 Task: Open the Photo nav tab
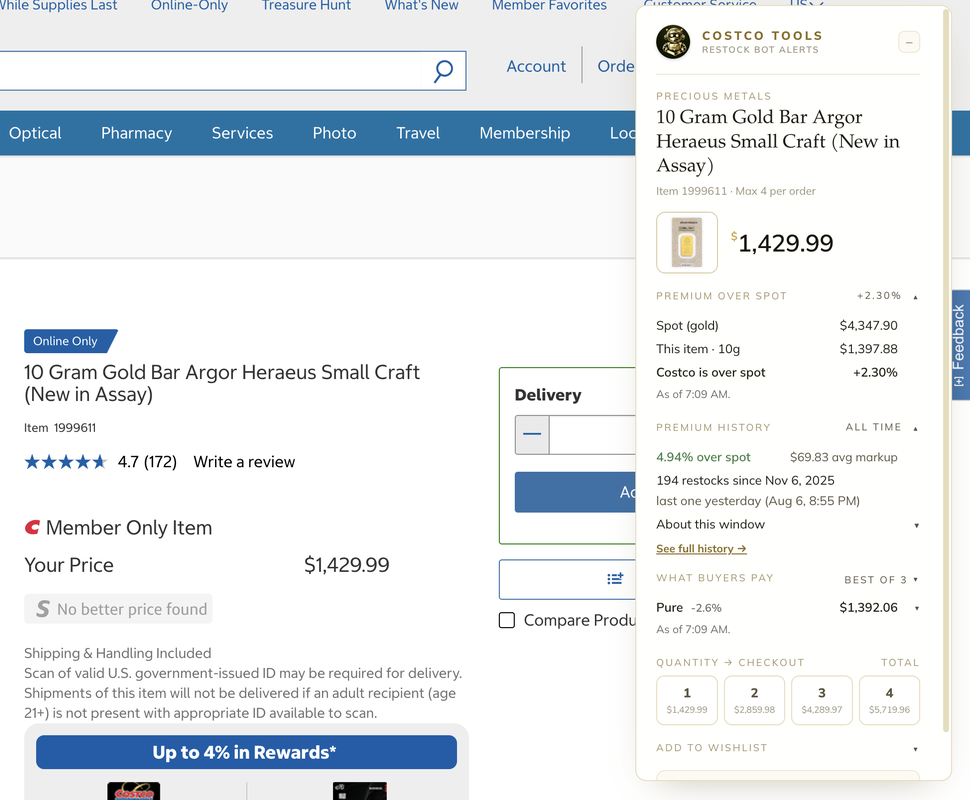click(x=334, y=133)
